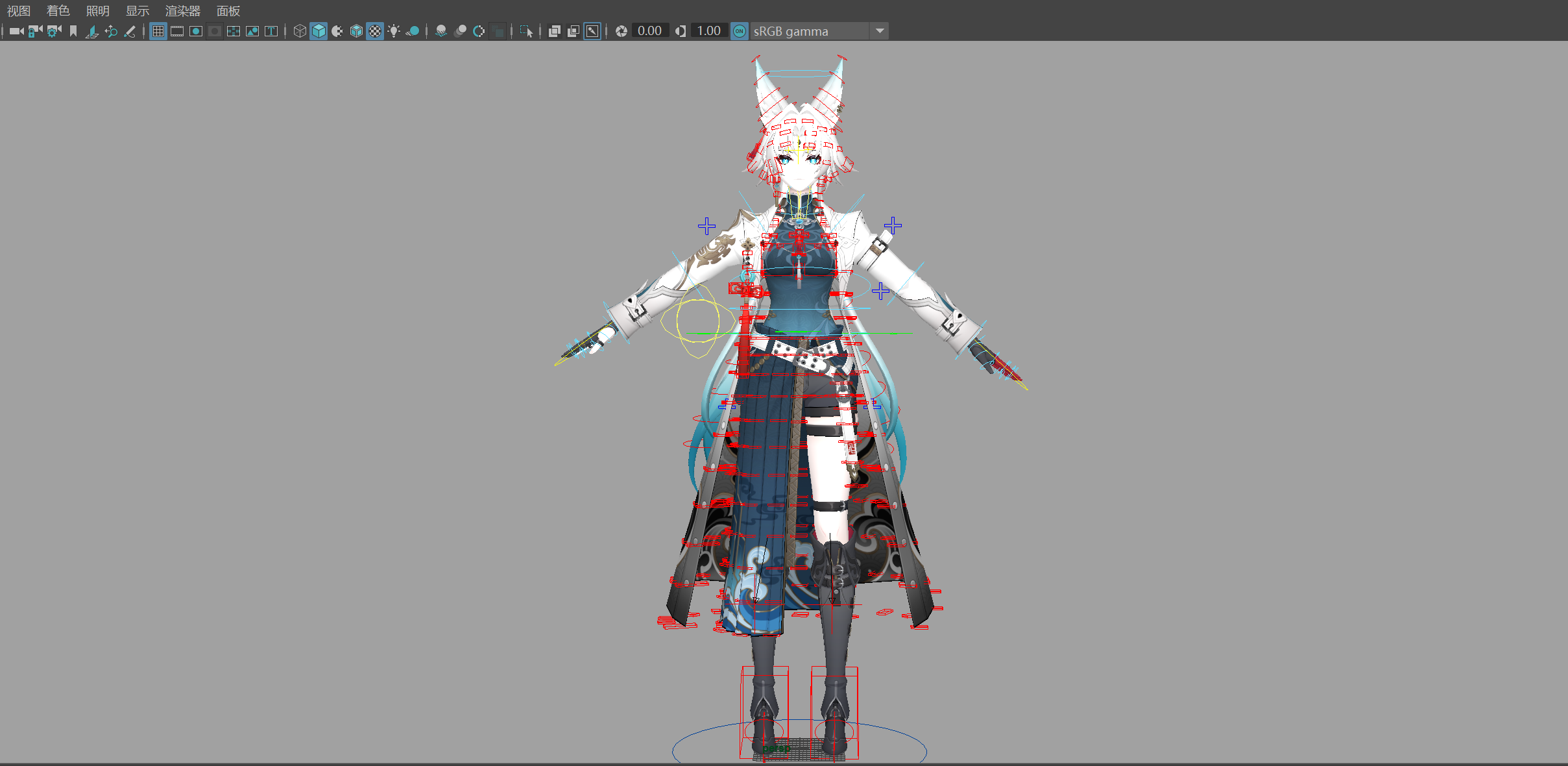
Task: Open the 照明 (Lighting) menu
Action: [98, 11]
